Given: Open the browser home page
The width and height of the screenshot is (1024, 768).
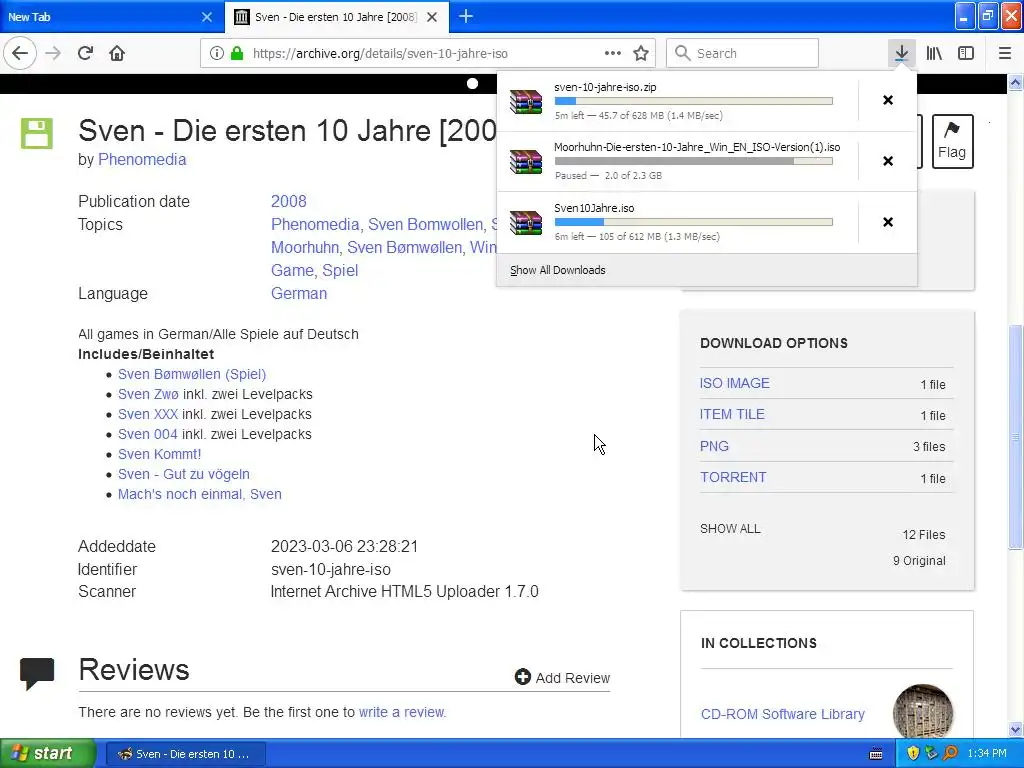Looking at the screenshot, I should point(117,53).
